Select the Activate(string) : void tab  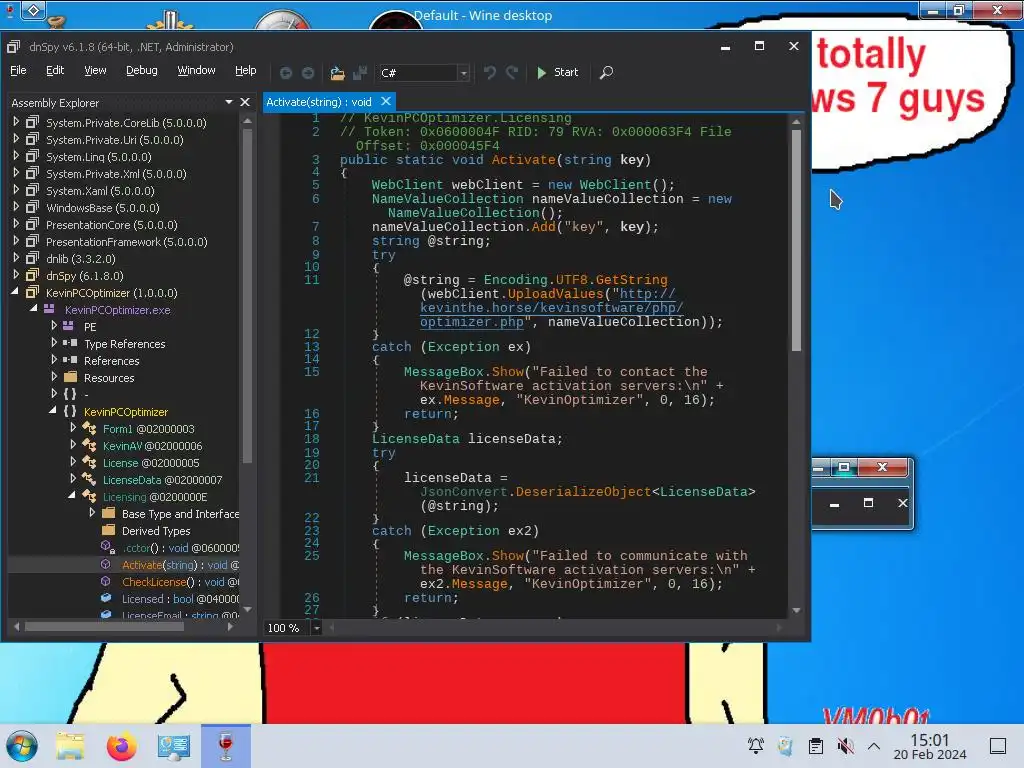click(x=319, y=102)
